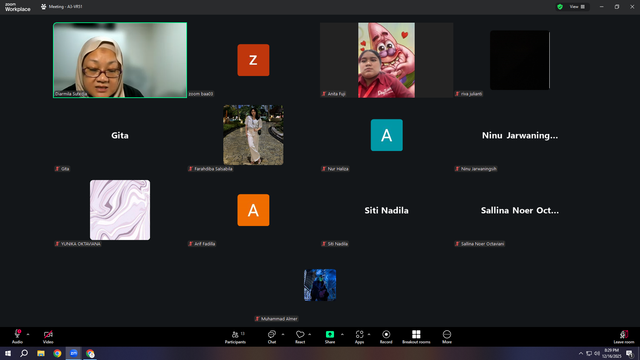
Task: Click the Zoom Workplace logo
Action: pyautogui.click(x=18, y=7)
